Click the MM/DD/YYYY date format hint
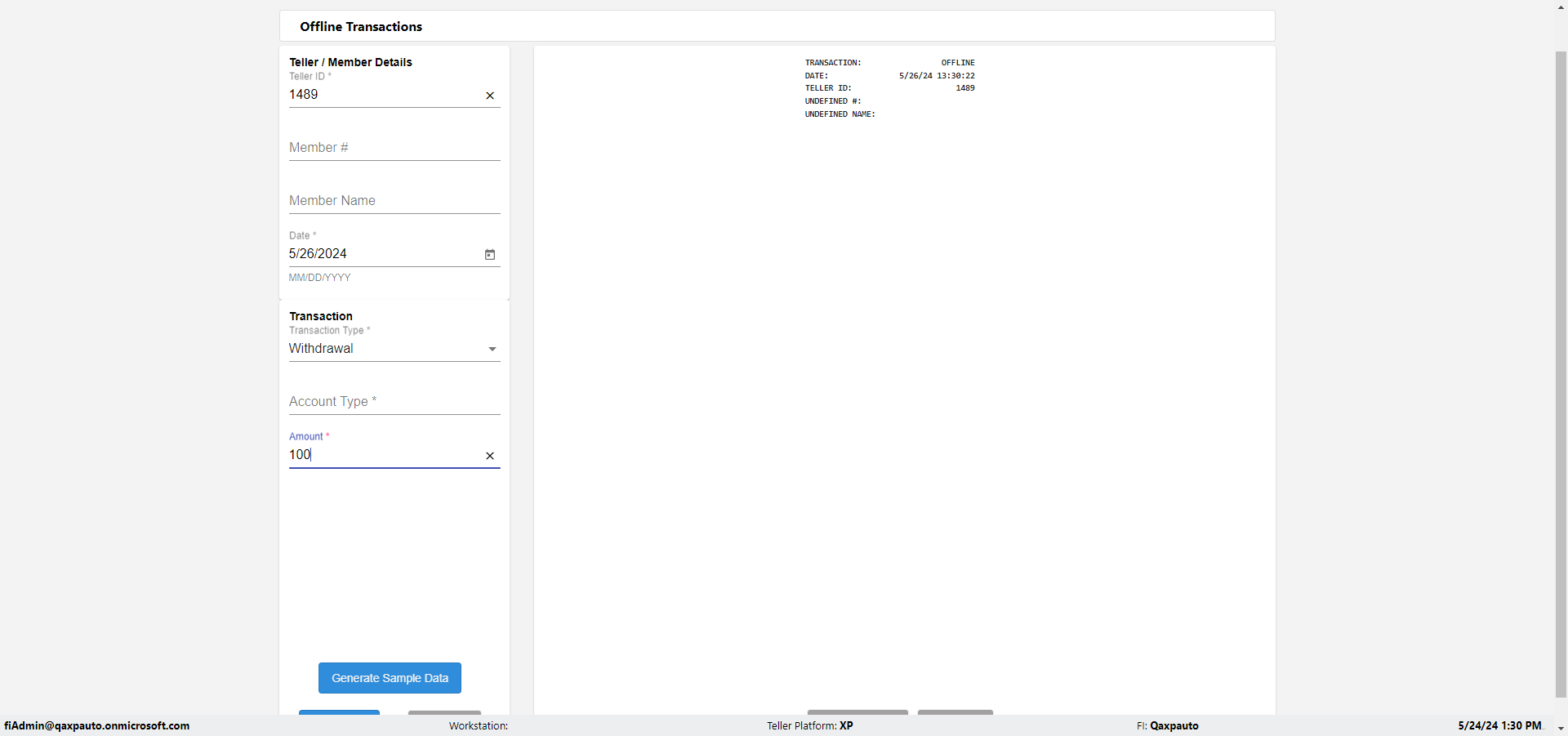The height and width of the screenshot is (736, 1568). click(319, 278)
